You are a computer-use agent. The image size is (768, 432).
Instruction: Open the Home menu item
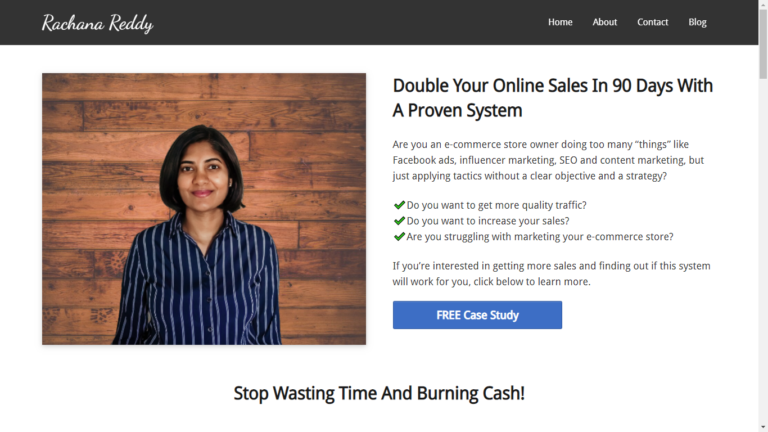pyautogui.click(x=560, y=22)
